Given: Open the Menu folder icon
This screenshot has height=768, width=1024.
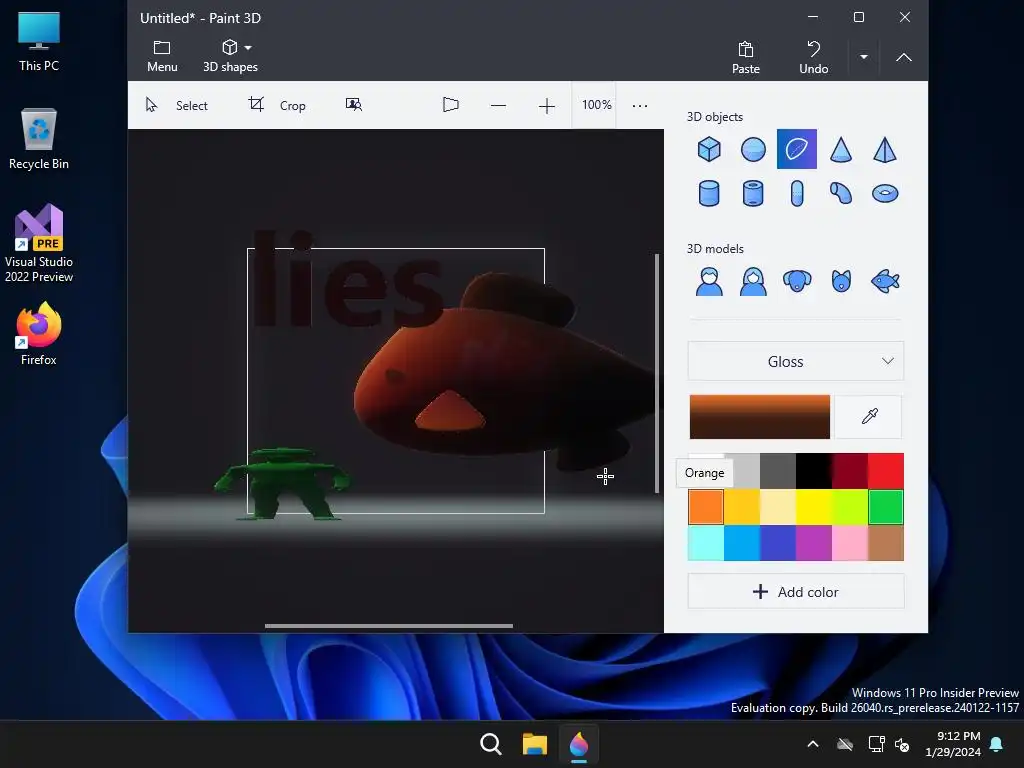Looking at the screenshot, I should (162, 56).
